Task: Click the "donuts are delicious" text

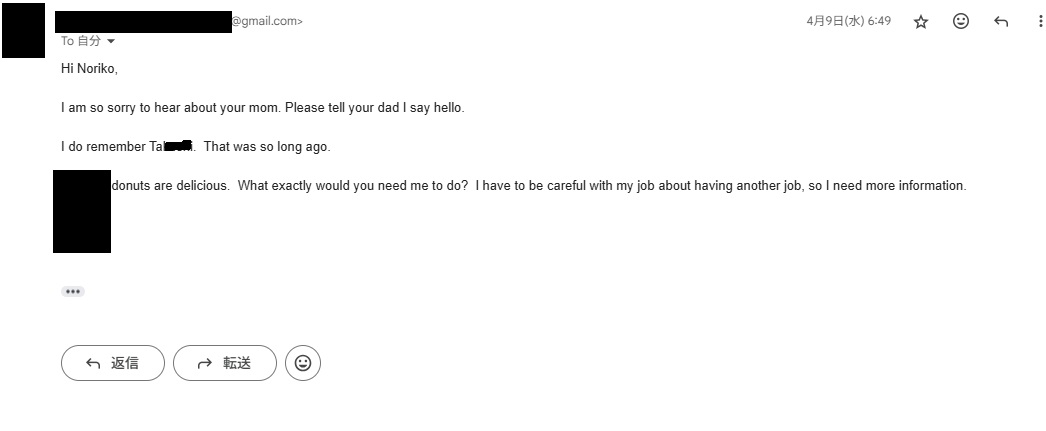Action: (x=170, y=186)
